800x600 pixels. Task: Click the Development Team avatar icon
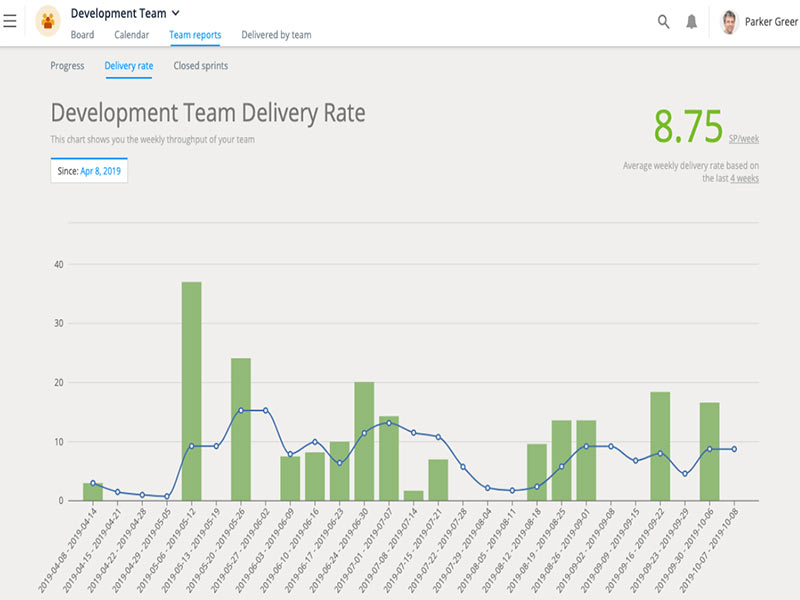(x=47, y=21)
